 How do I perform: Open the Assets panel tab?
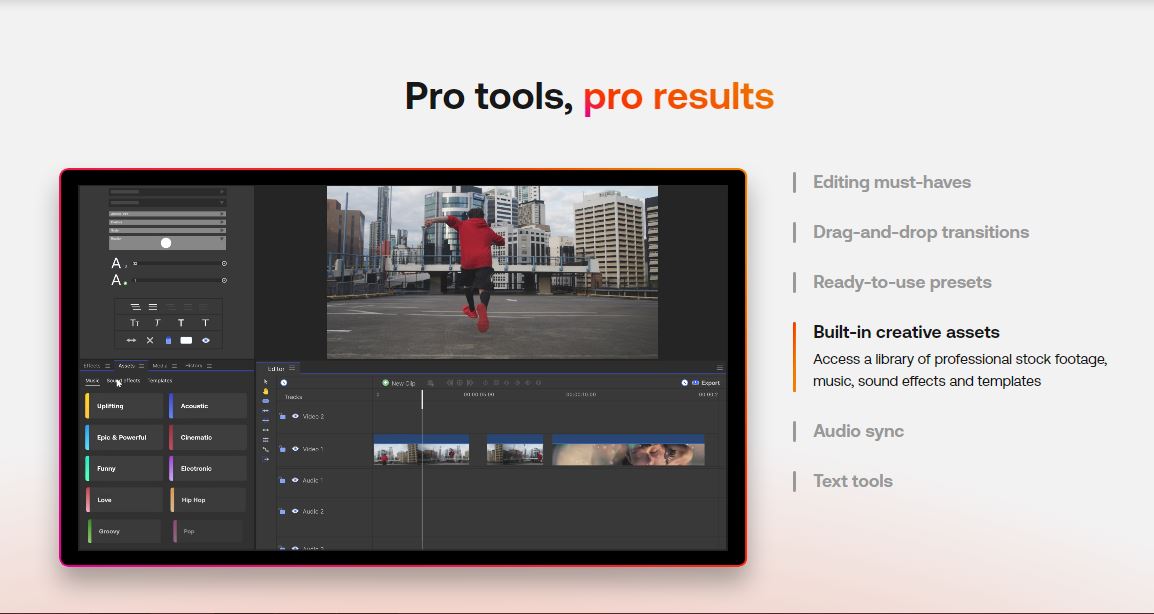(x=127, y=366)
